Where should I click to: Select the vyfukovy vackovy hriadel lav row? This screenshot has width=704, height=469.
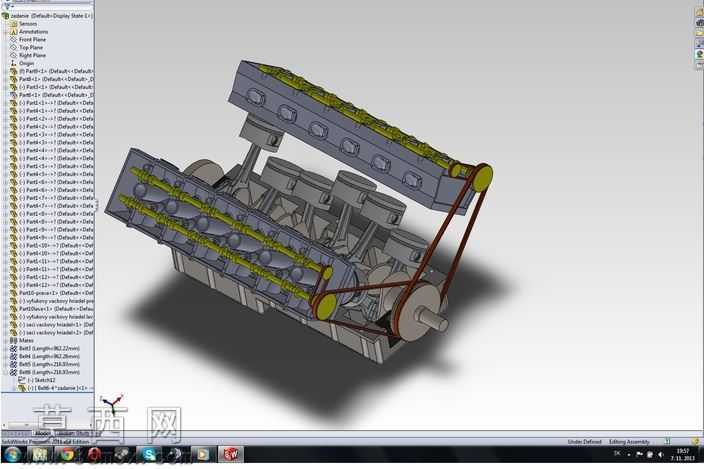(x=56, y=317)
